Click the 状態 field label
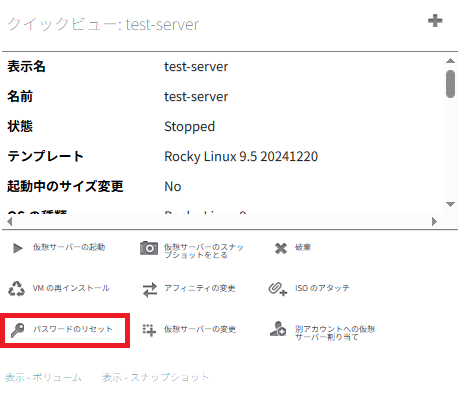The image size is (465, 396). pyautogui.click(x=20, y=126)
